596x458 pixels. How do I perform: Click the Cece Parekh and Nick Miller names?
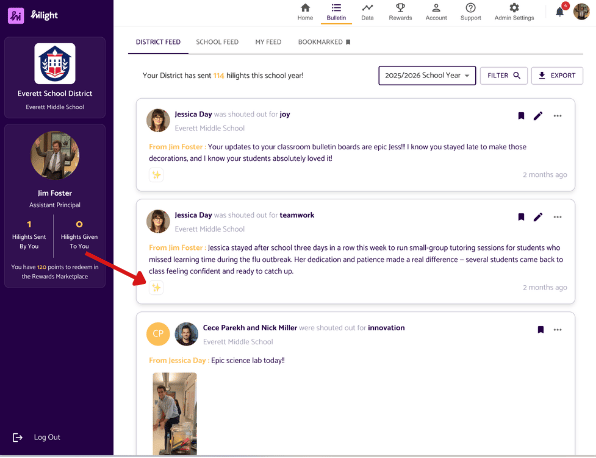pyautogui.click(x=250, y=328)
